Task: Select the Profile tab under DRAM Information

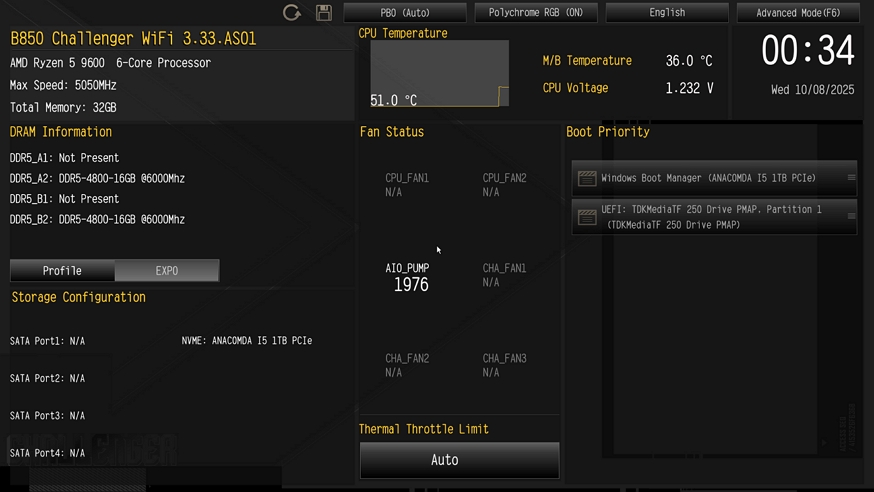Action: coord(62,271)
